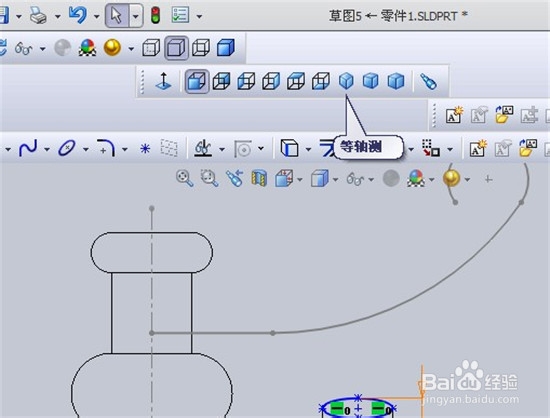The width and height of the screenshot is (550, 418).
Task: Select the Point sketch tool
Action: [x=145, y=149]
